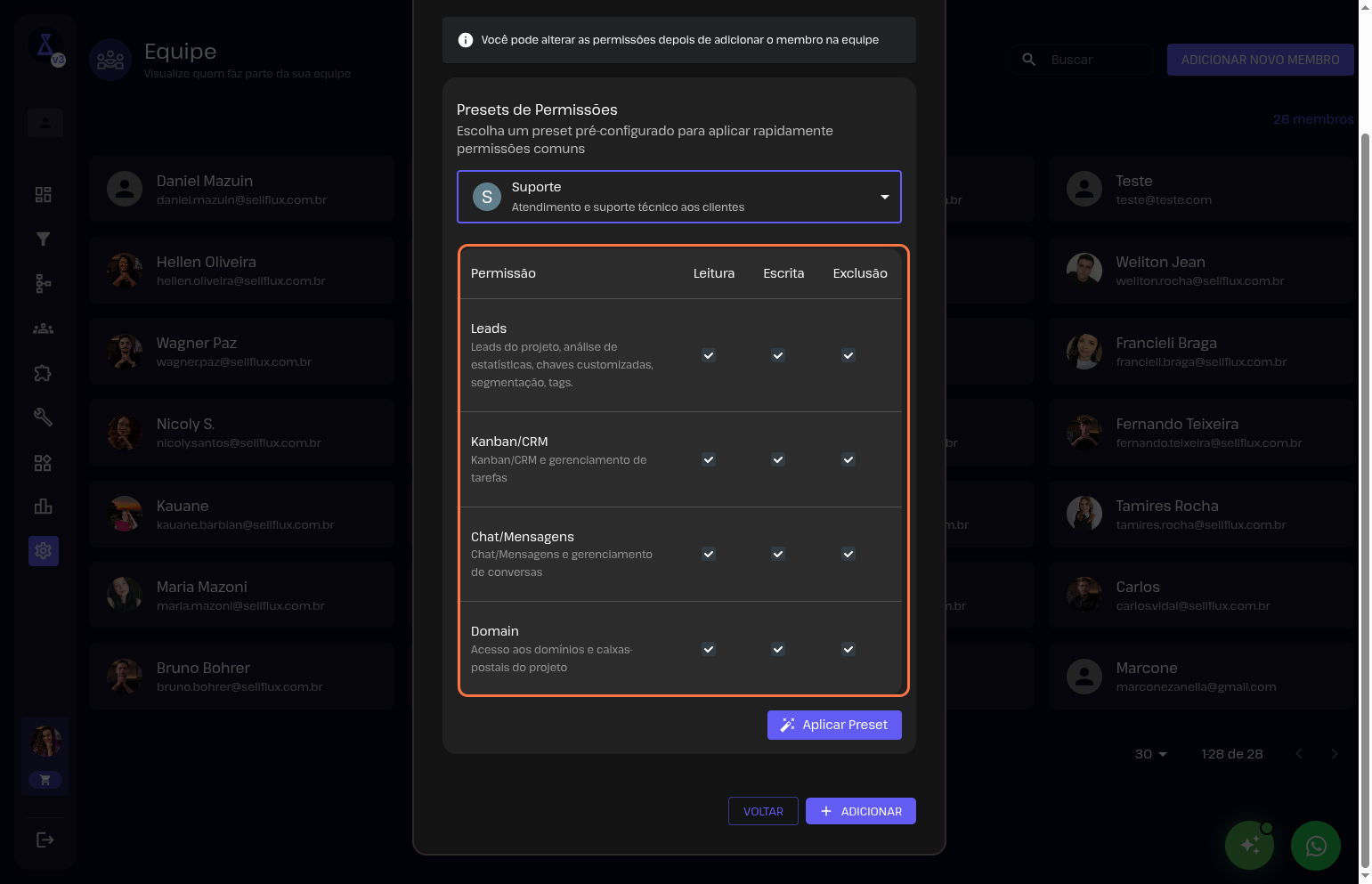Click the bar chart reports icon
The width and height of the screenshot is (1372, 884).
pos(43,507)
